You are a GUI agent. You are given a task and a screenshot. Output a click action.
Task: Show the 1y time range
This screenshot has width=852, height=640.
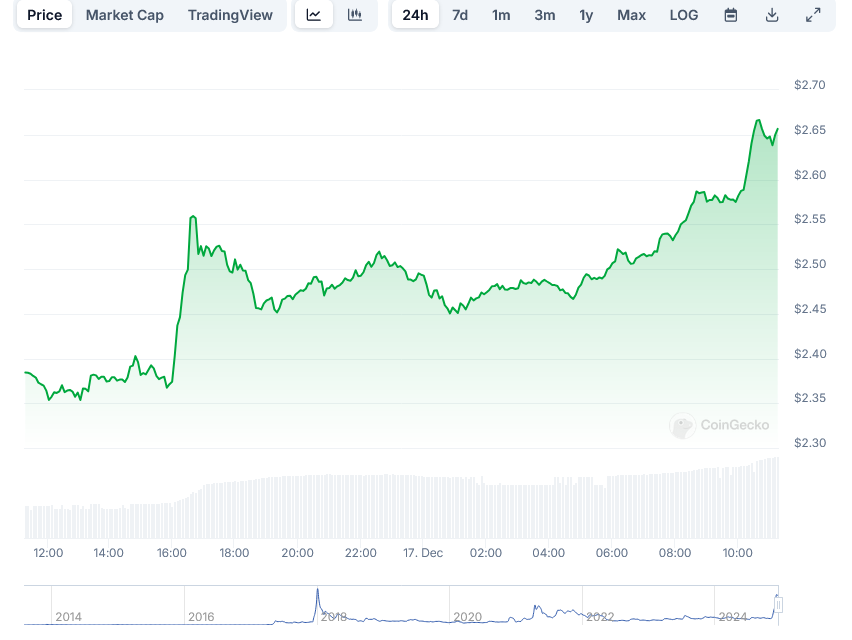586,15
